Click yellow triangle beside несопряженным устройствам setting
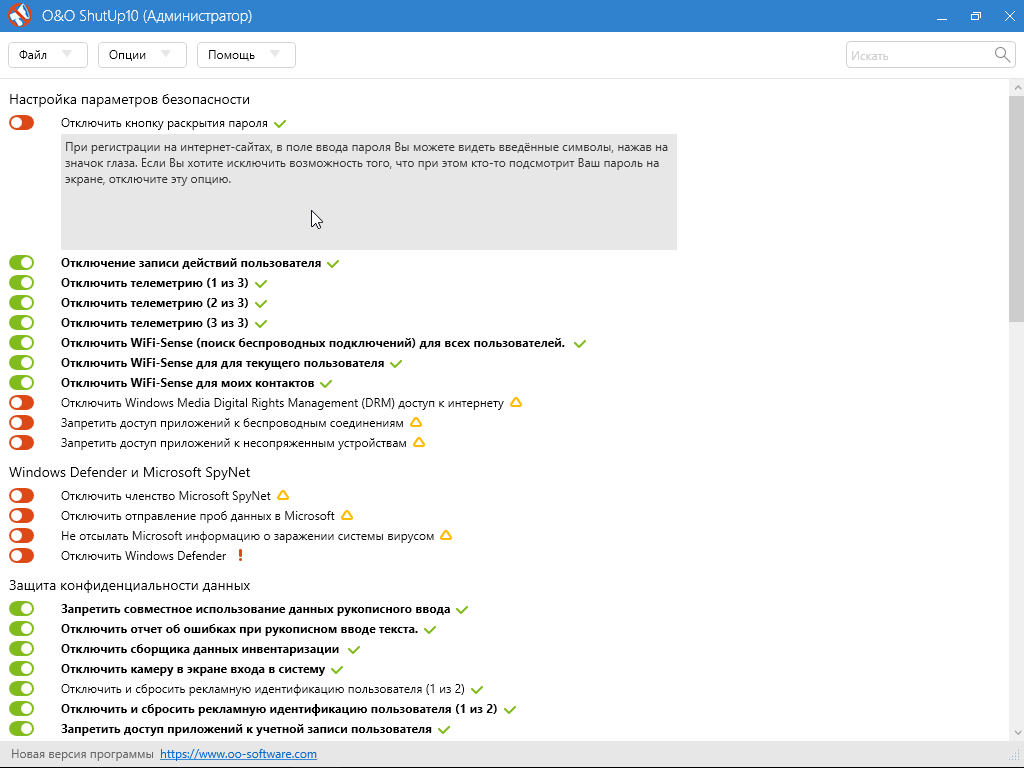This screenshot has height=768, width=1024. [419, 442]
